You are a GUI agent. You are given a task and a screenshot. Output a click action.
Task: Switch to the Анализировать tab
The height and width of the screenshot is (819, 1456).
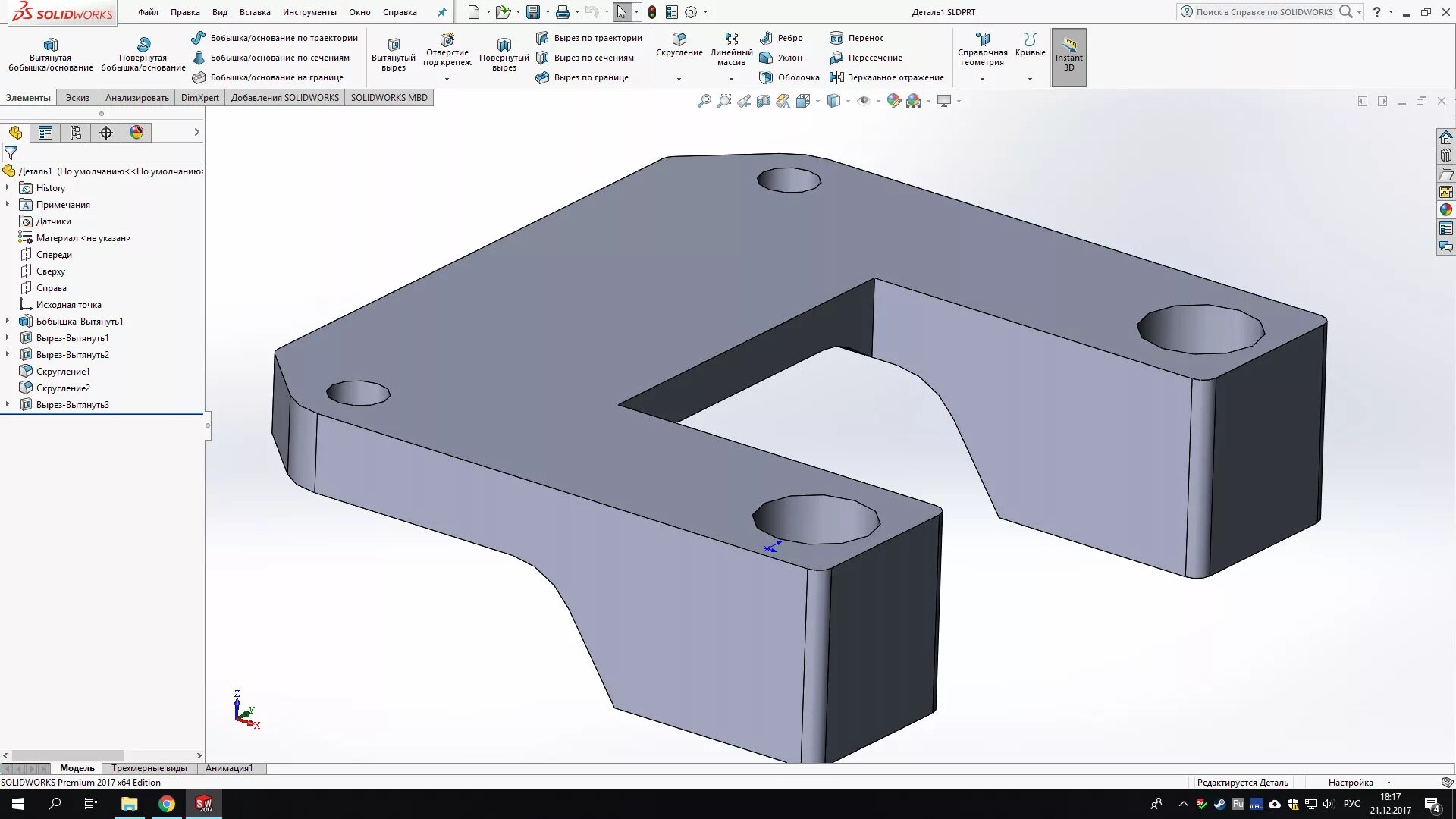(x=137, y=98)
